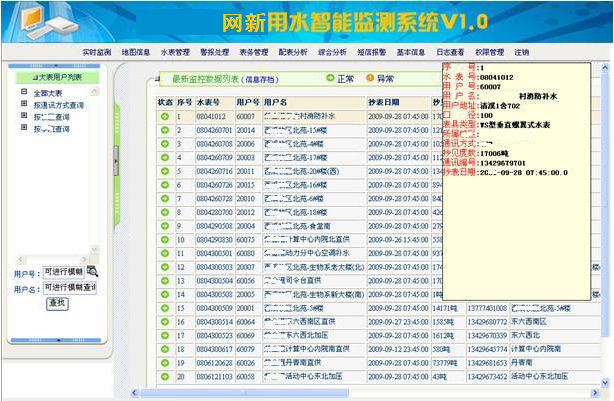Image resolution: width=614 pixels, height=401 pixels.
Task: Click the status icon for row 5
Action: (x=165, y=171)
